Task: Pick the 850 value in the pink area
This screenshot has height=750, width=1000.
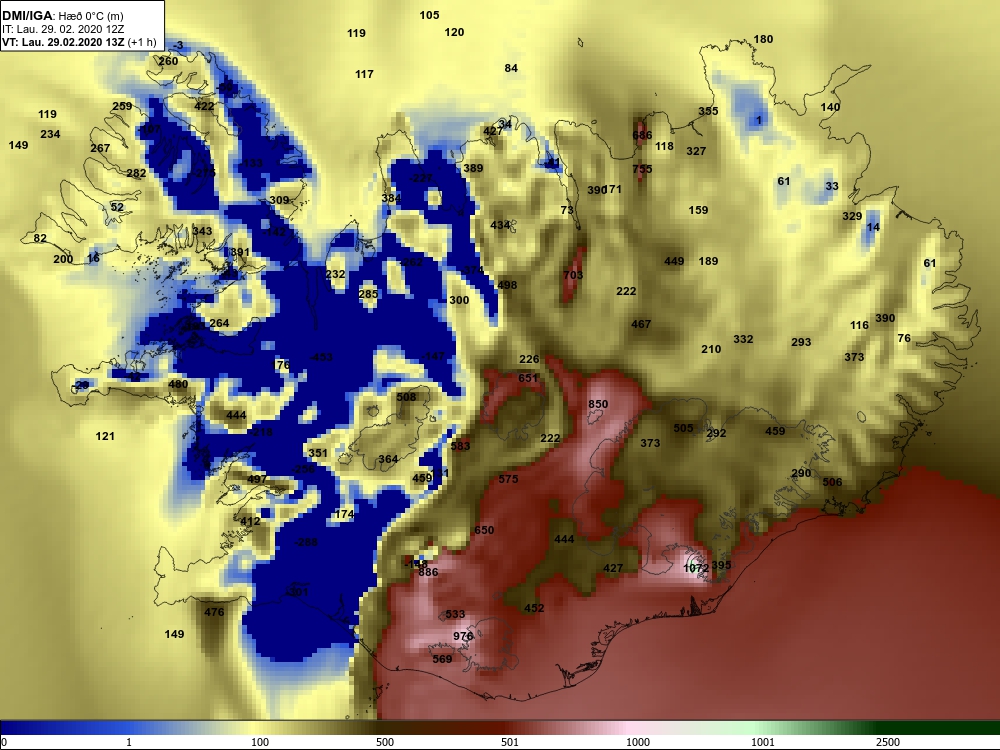Action: (x=598, y=404)
